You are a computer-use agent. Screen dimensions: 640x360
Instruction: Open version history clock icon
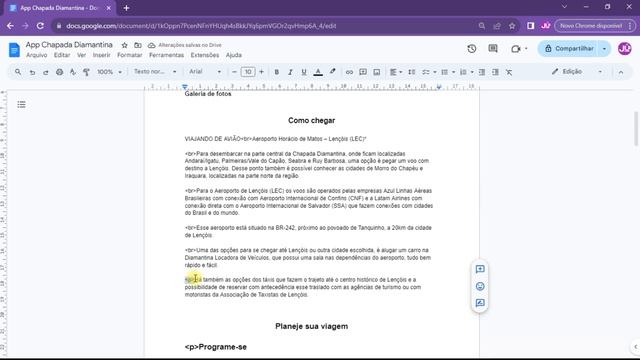click(472, 49)
